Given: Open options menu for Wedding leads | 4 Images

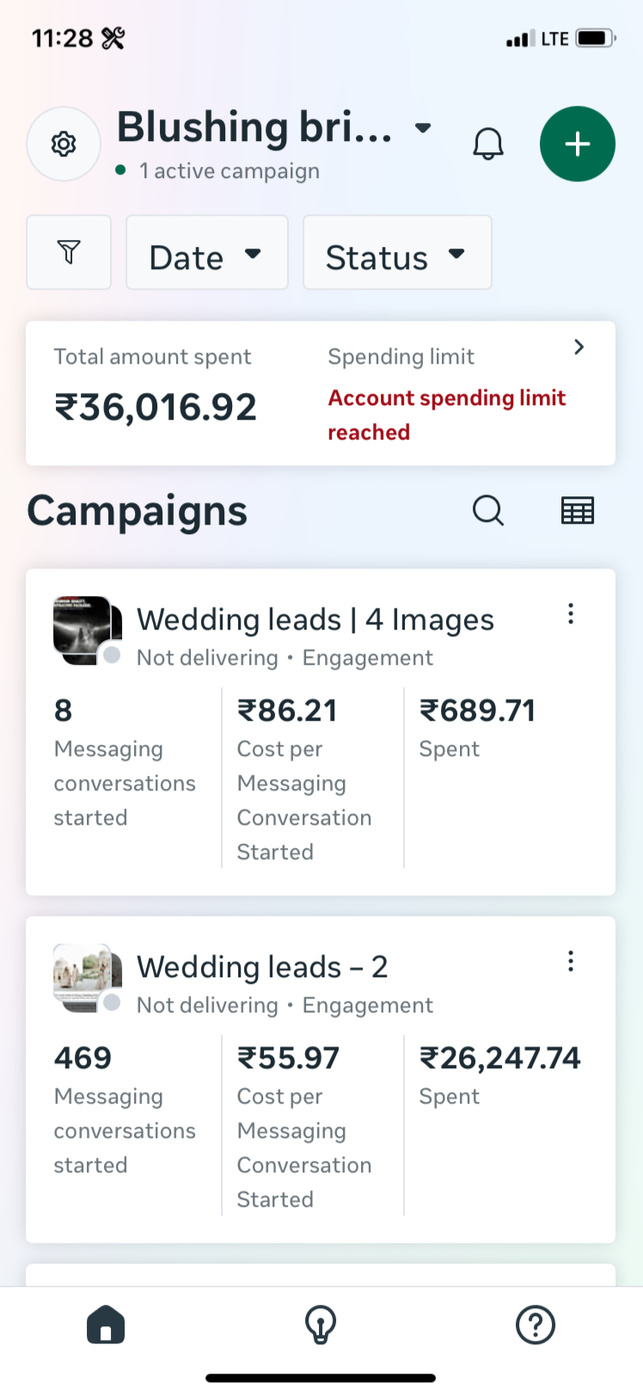Looking at the screenshot, I should 571,614.
